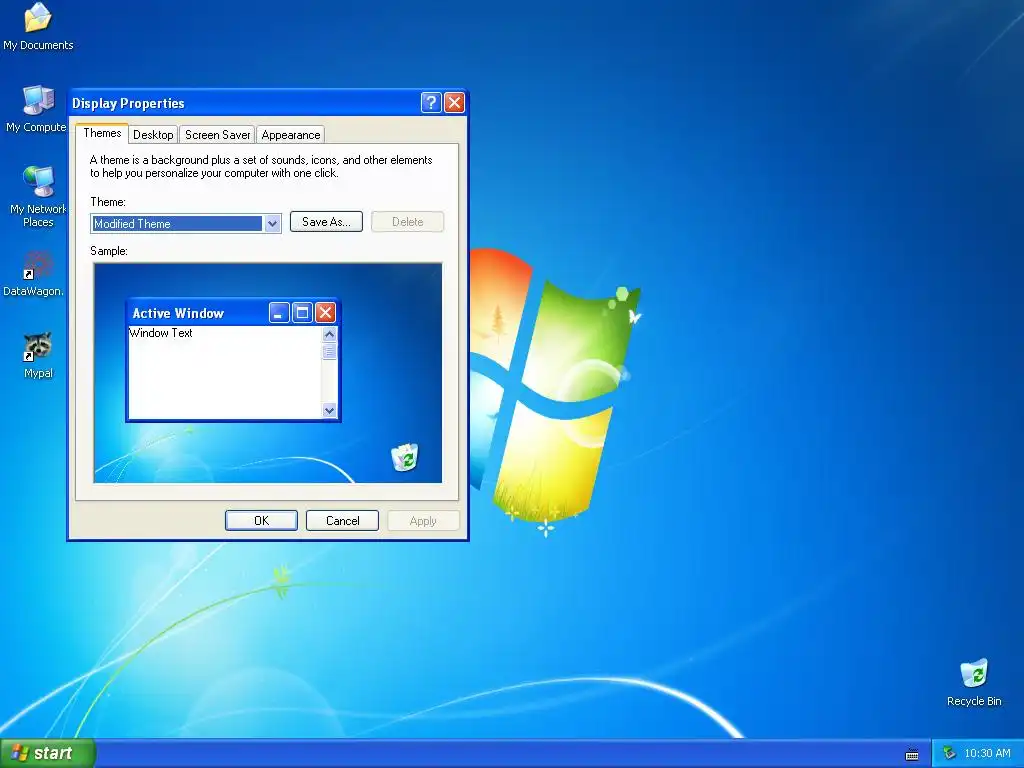
Task: Switch to the Screen Saver tab
Action: pyautogui.click(x=217, y=135)
